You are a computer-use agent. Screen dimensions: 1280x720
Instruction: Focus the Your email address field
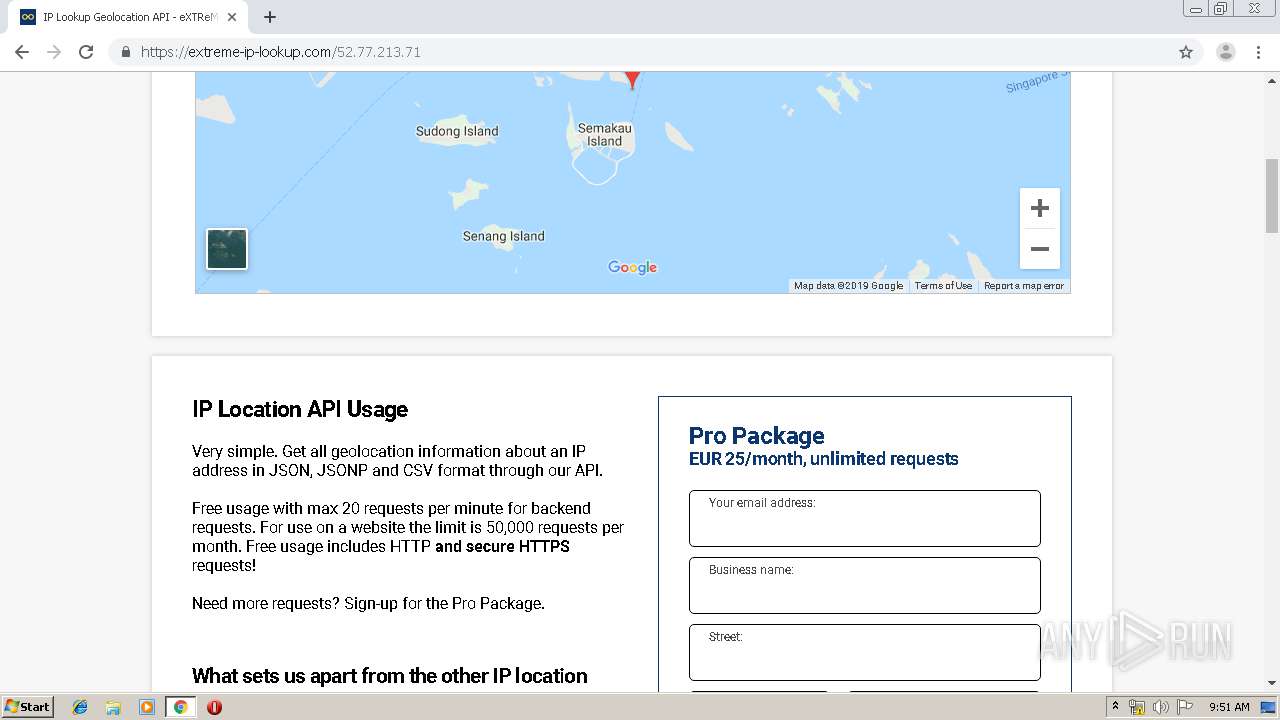pyautogui.click(x=865, y=518)
